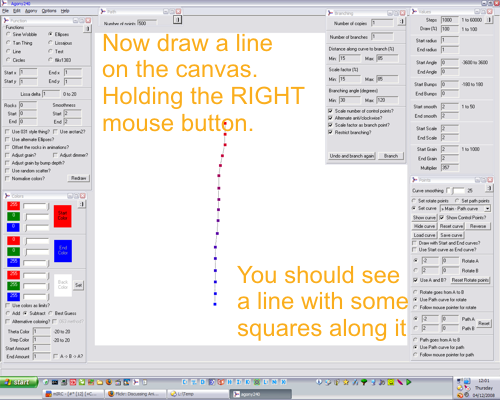Click the pin button in Colors panel
500x400 pixels.
82,204
